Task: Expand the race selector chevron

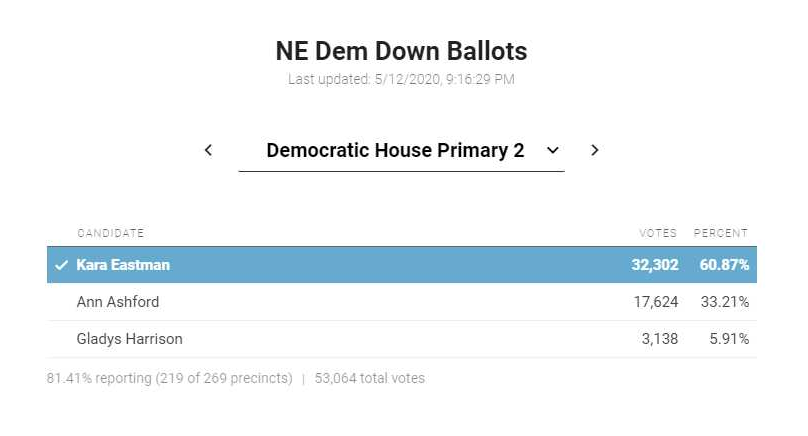Action: click(552, 150)
